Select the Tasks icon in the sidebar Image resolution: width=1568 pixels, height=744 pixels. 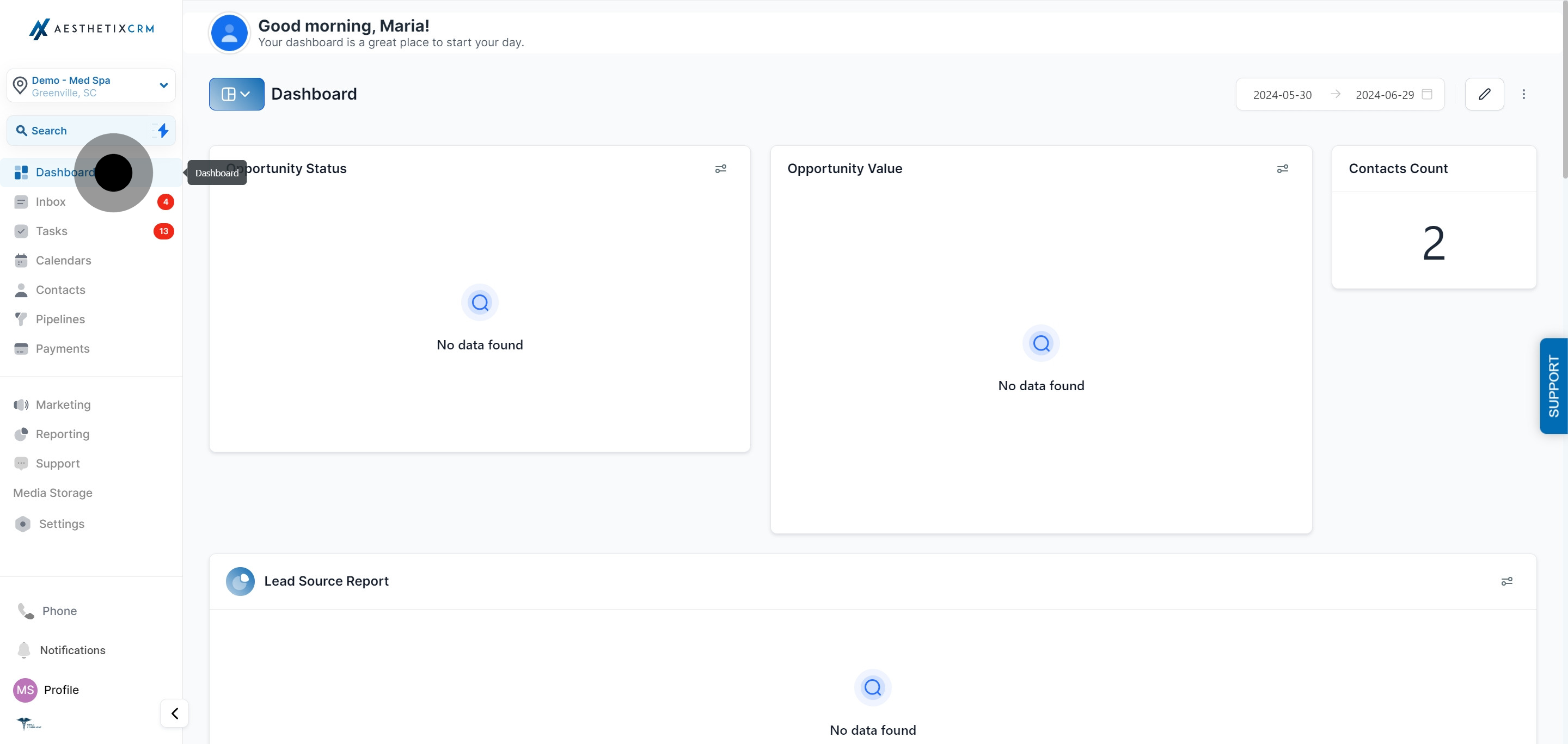(21, 231)
